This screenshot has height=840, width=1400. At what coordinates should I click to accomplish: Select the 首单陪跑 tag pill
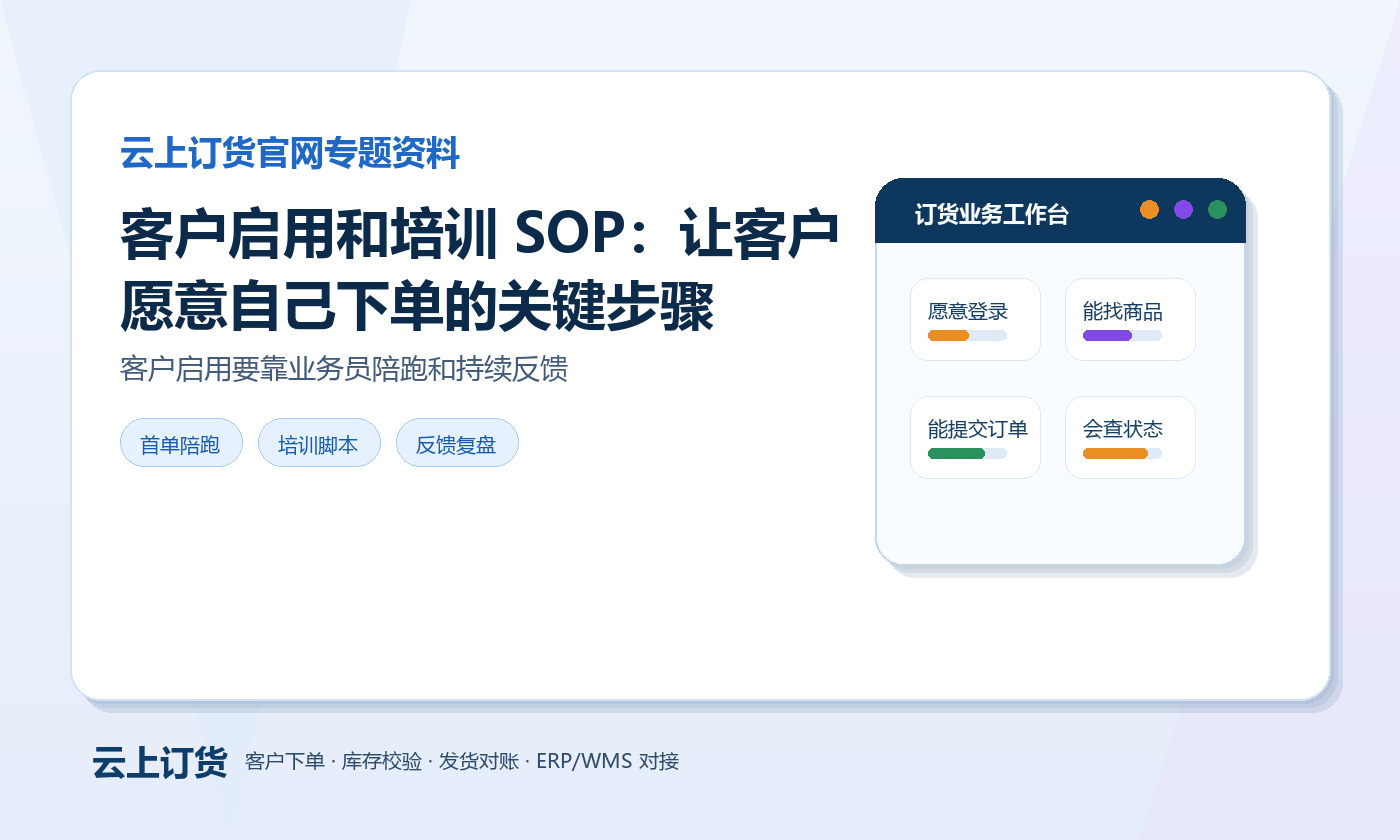pos(181,443)
